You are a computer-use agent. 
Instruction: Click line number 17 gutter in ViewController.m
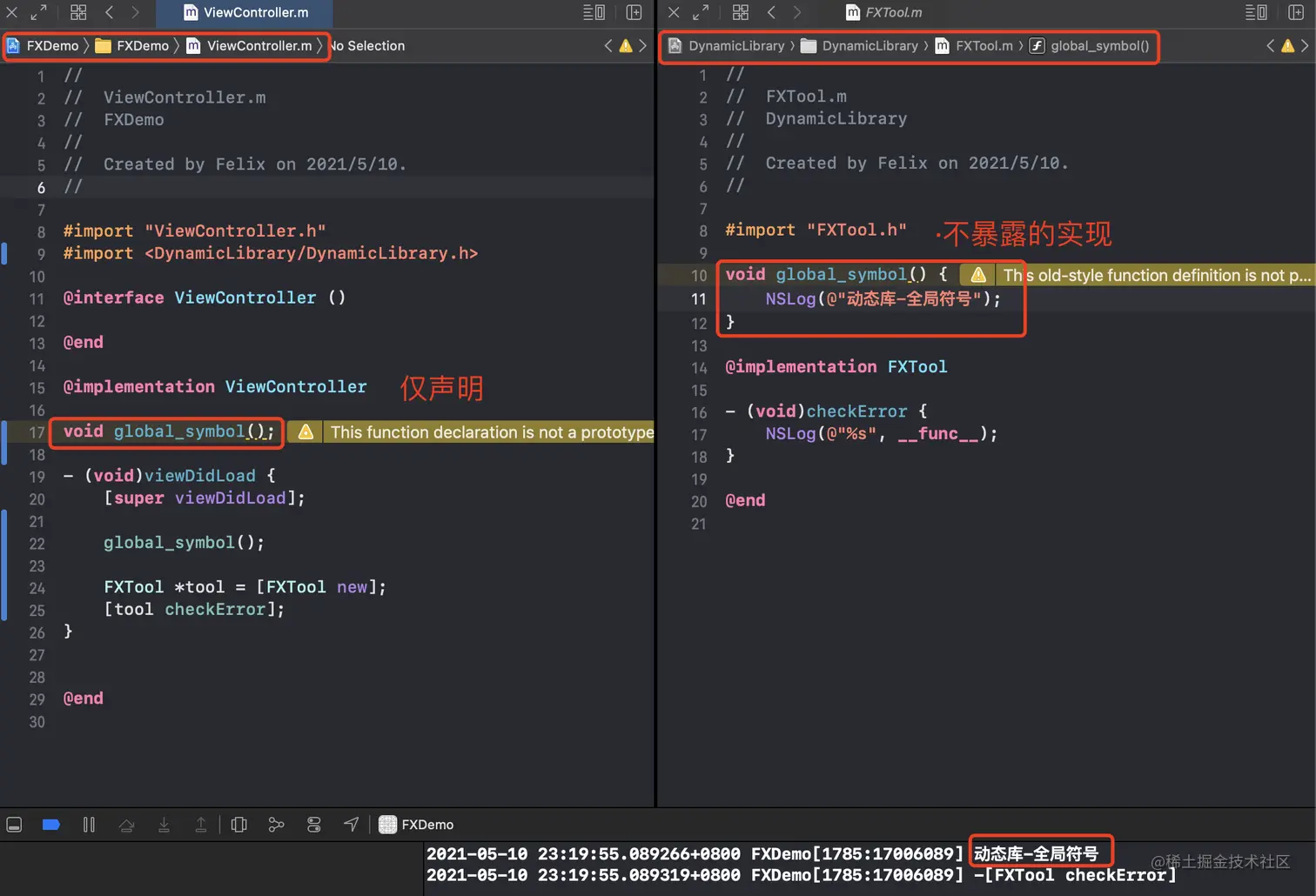point(37,432)
